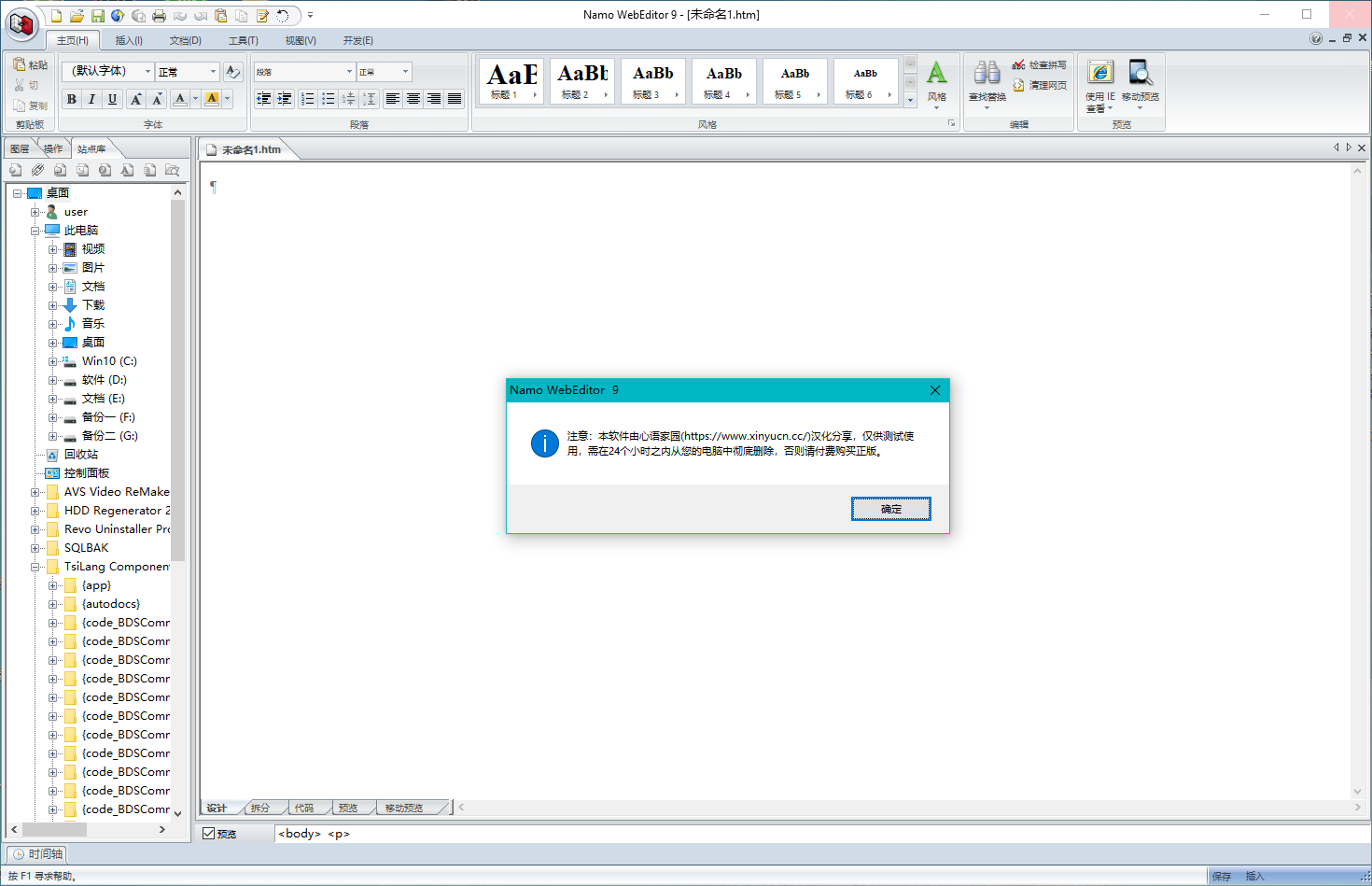Click the search folder icon in site panel
The width and height of the screenshot is (1372, 886).
[x=172, y=170]
